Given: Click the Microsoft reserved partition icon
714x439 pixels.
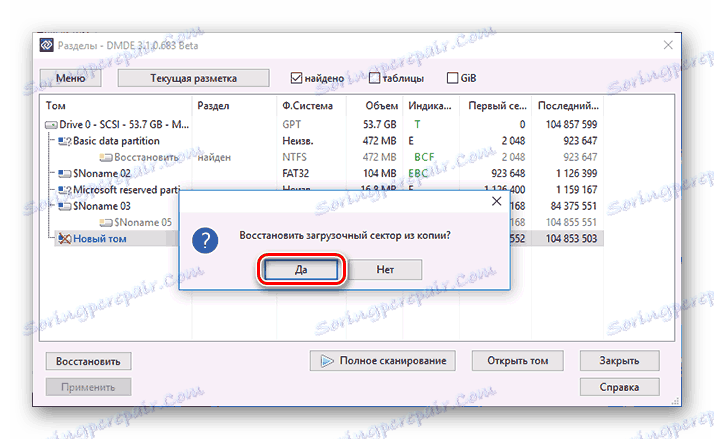Looking at the screenshot, I should 65,190.
